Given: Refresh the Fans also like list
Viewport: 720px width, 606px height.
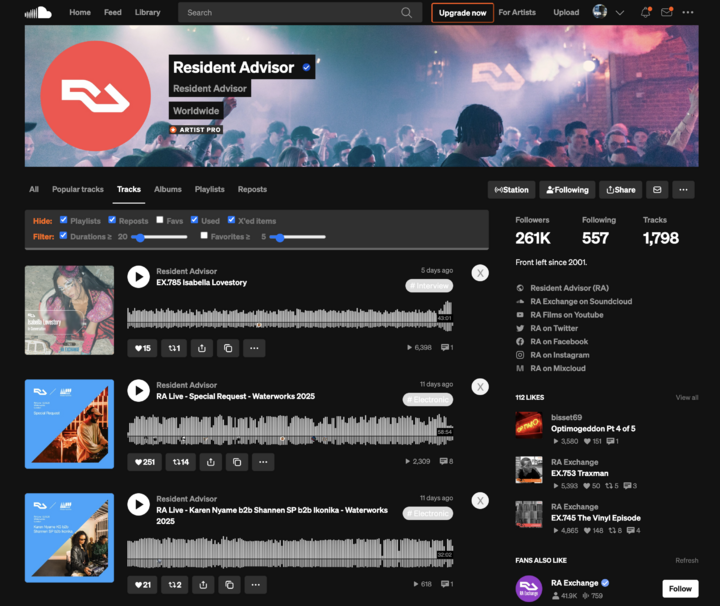Looking at the screenshot, I should 686,561.
